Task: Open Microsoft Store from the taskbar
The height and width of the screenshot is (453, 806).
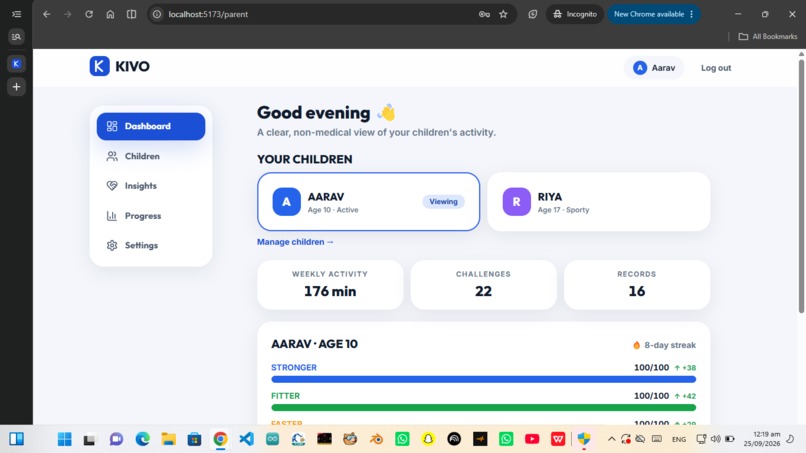Action: [194, 439]
